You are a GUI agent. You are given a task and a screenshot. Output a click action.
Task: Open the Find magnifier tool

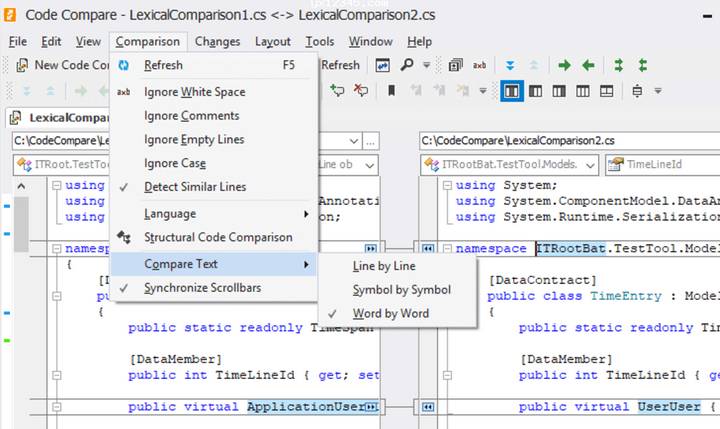(x=406, y=65)
